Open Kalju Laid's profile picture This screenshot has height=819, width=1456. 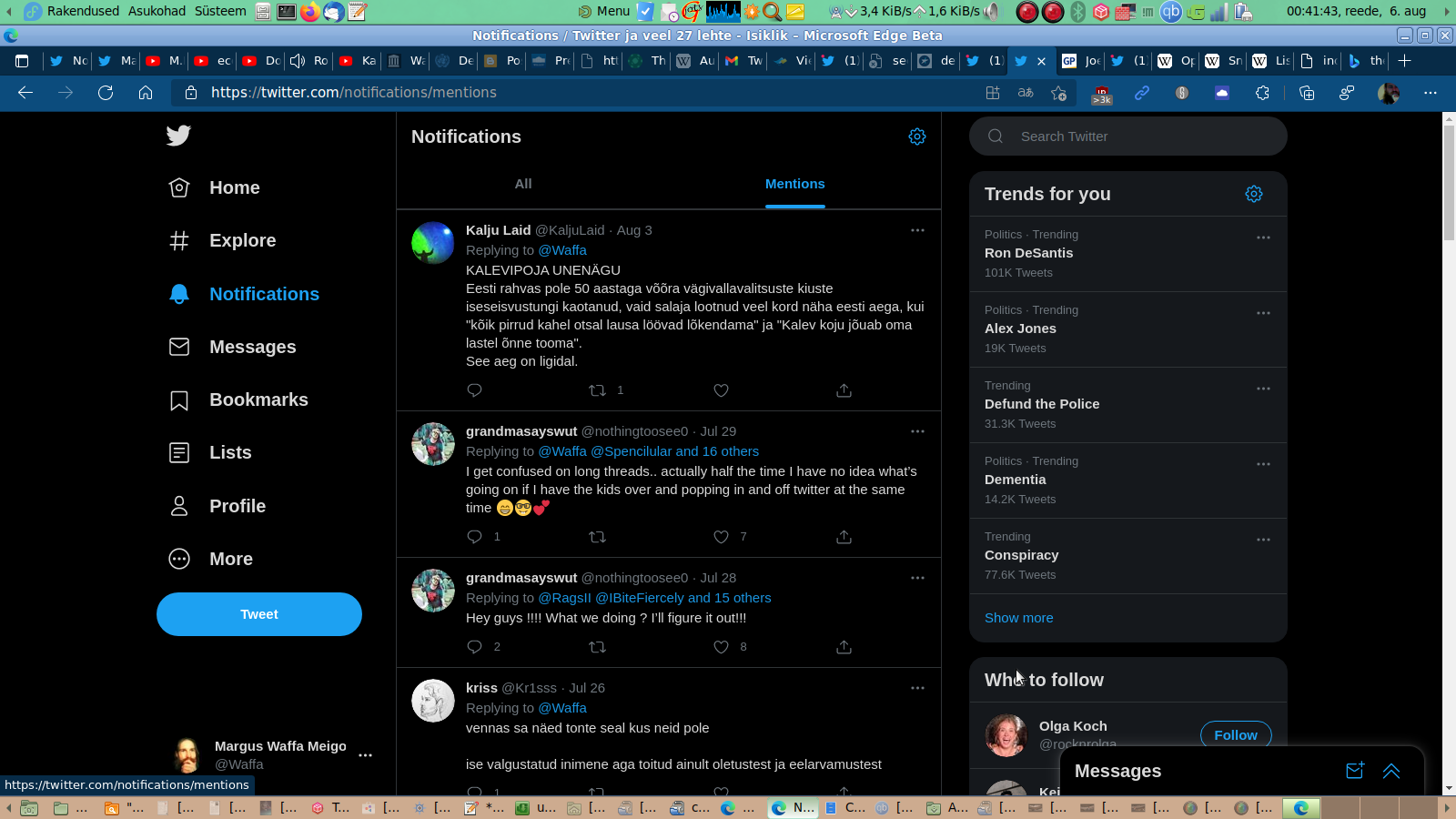[433, 243]
